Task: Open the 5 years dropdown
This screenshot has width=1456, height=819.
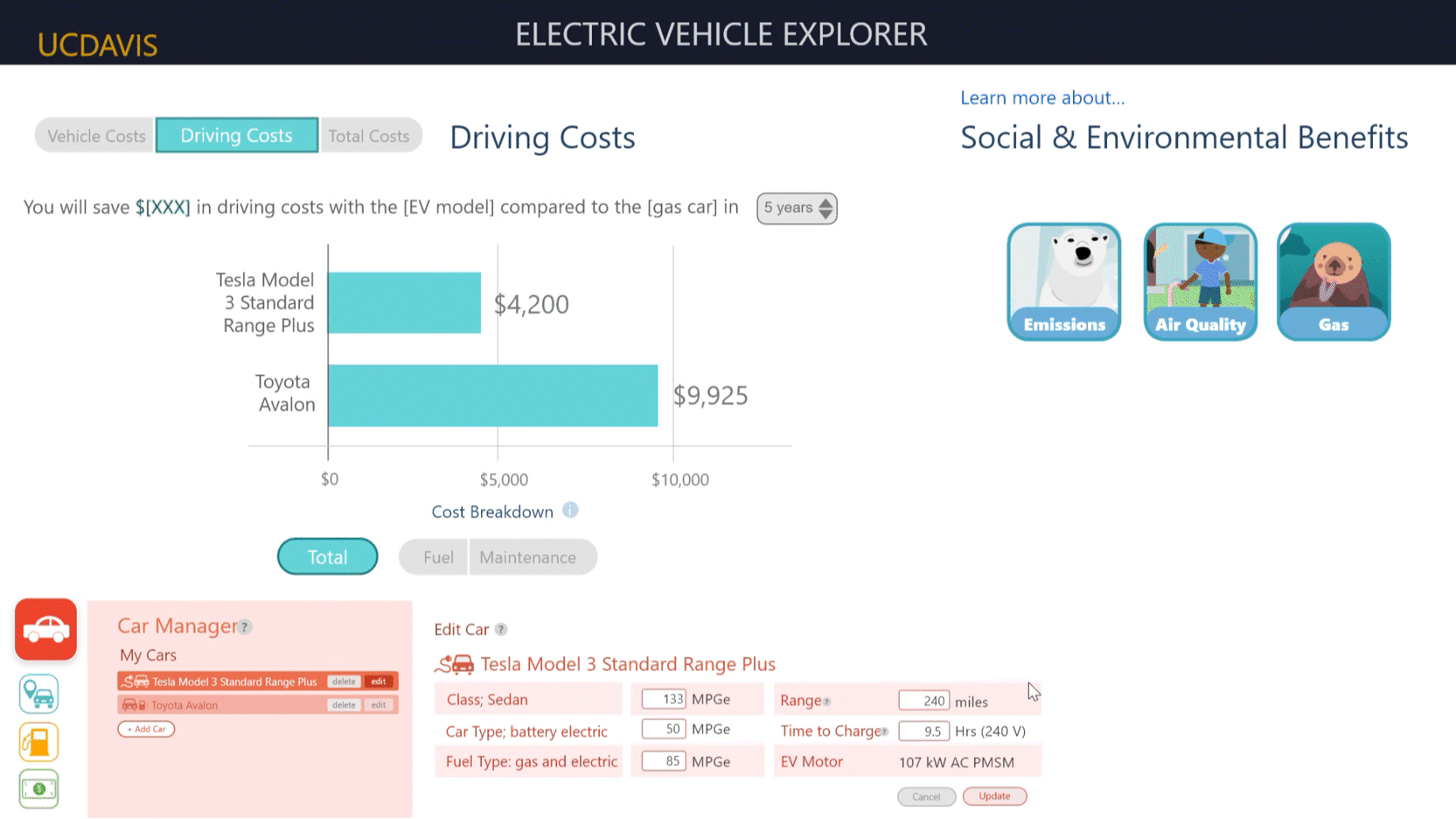Action: point(797,208)
